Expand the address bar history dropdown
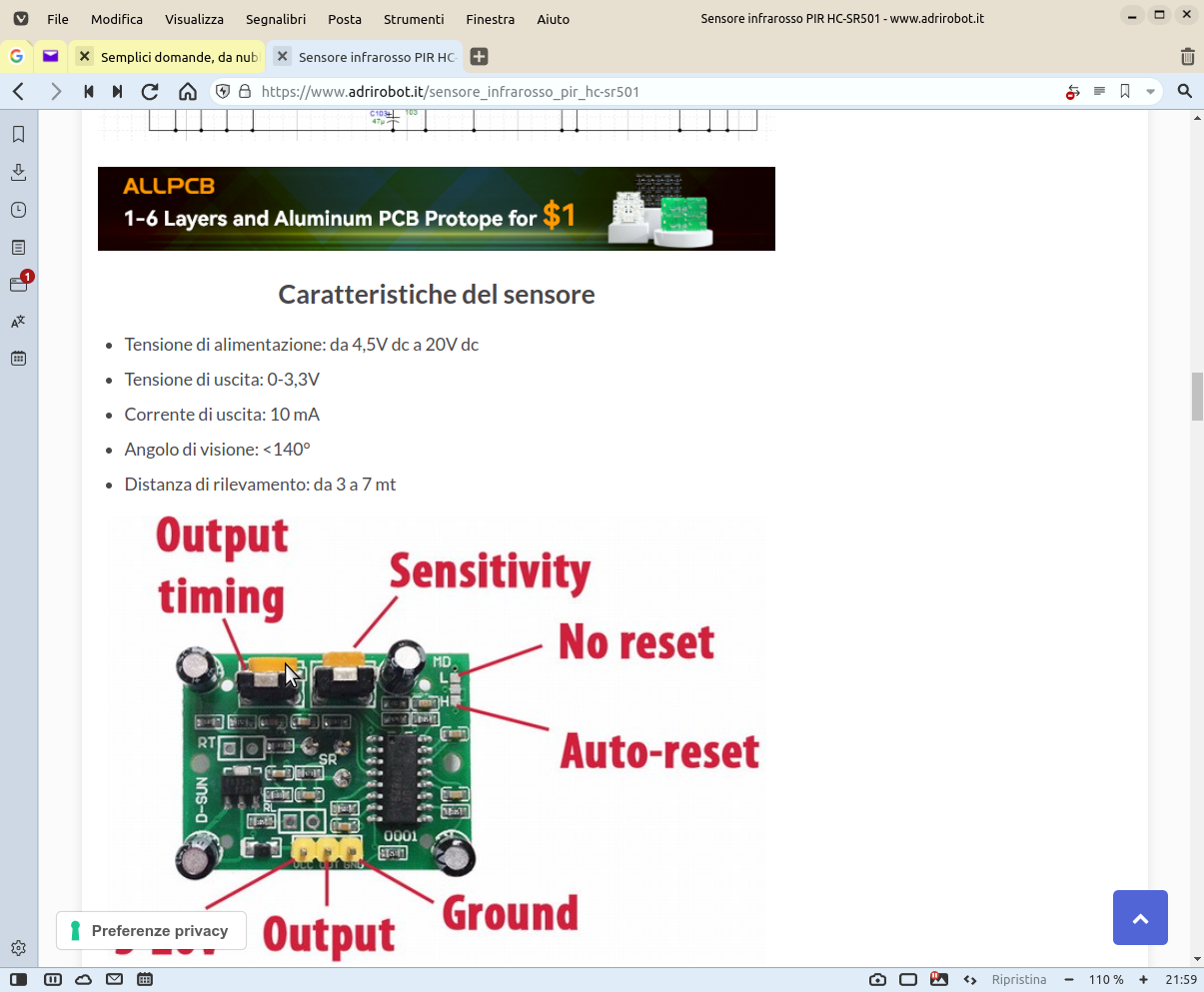This screenshot has height=992, width=1204. click(1150, 92)
